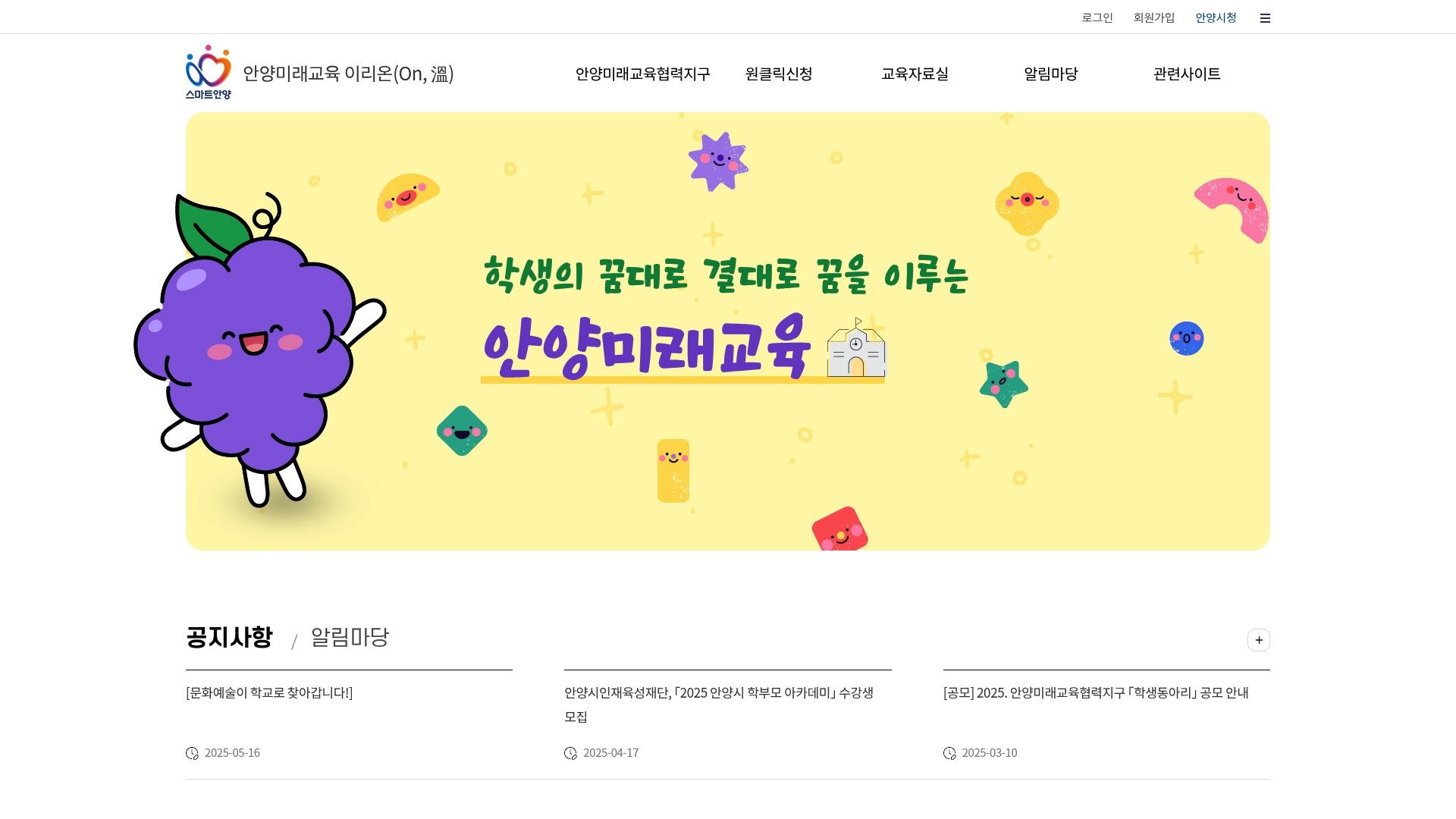Click the main 안양미래교육 banner image
The image size is (1456, 819).
coord(728,331)
